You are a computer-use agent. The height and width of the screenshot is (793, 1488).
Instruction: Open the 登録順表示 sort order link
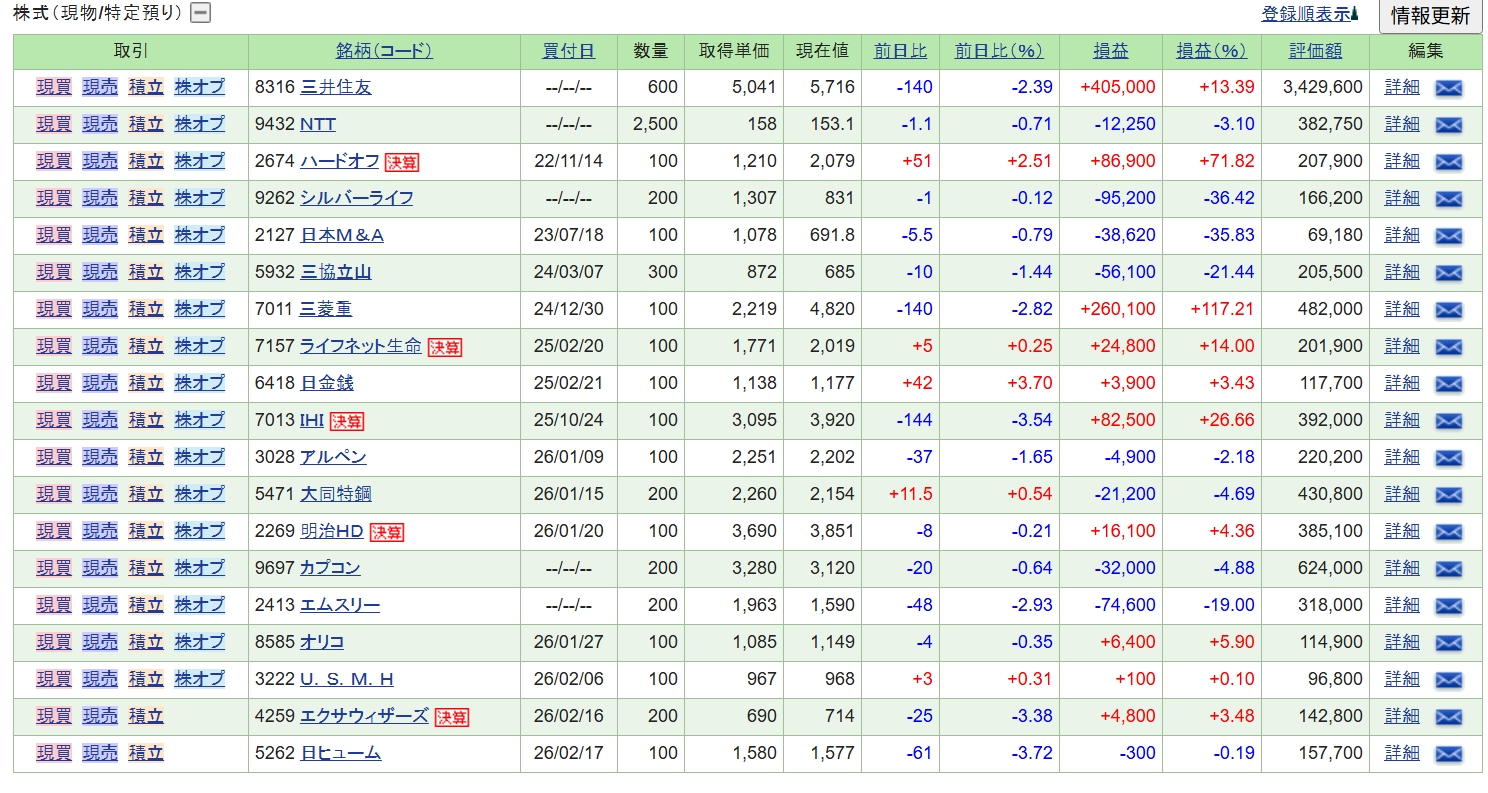click(x=1309, y=14)
